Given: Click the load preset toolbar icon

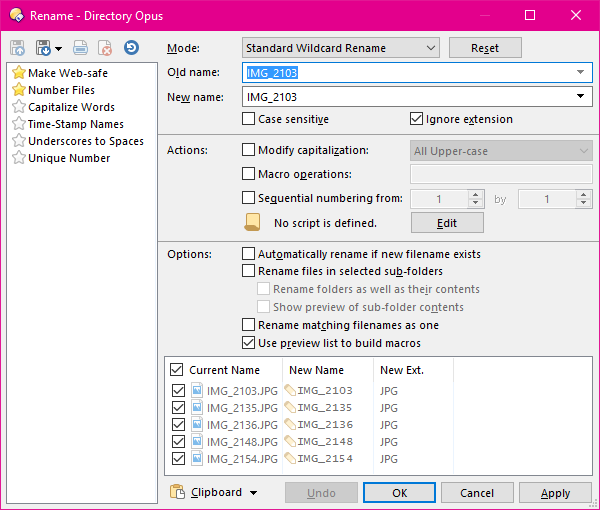Looking at the screenshot, I should click(18, 48).
